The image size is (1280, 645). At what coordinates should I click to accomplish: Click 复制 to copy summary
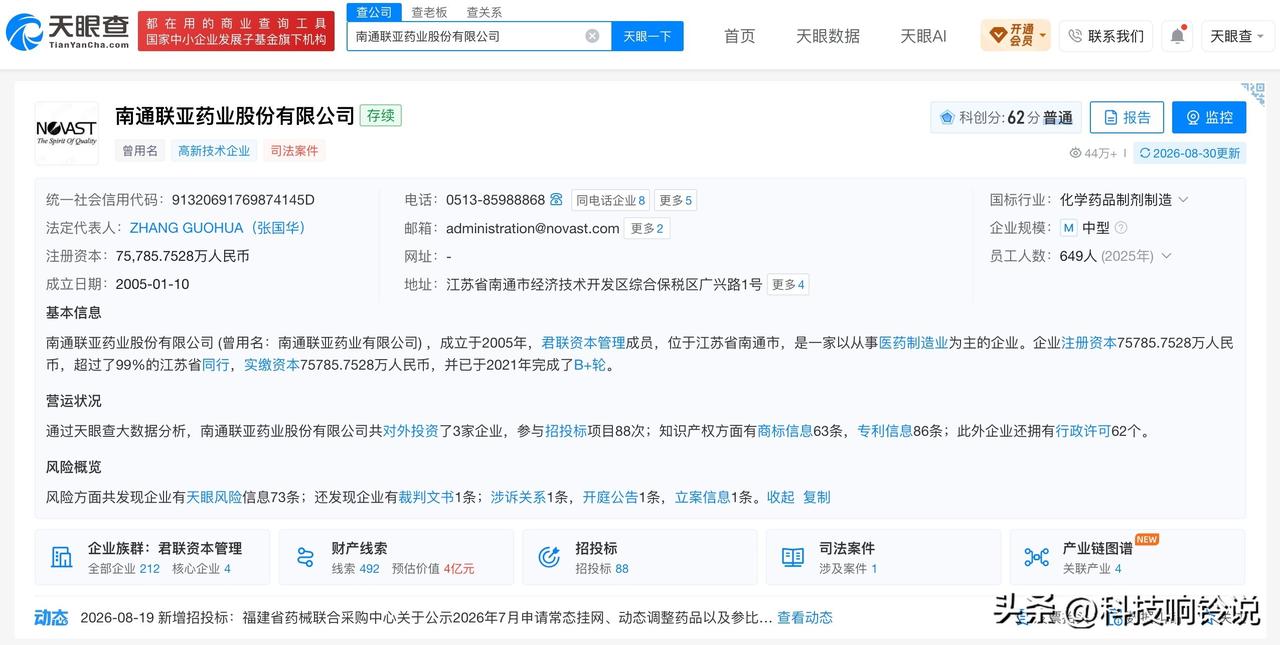[817, 497]
